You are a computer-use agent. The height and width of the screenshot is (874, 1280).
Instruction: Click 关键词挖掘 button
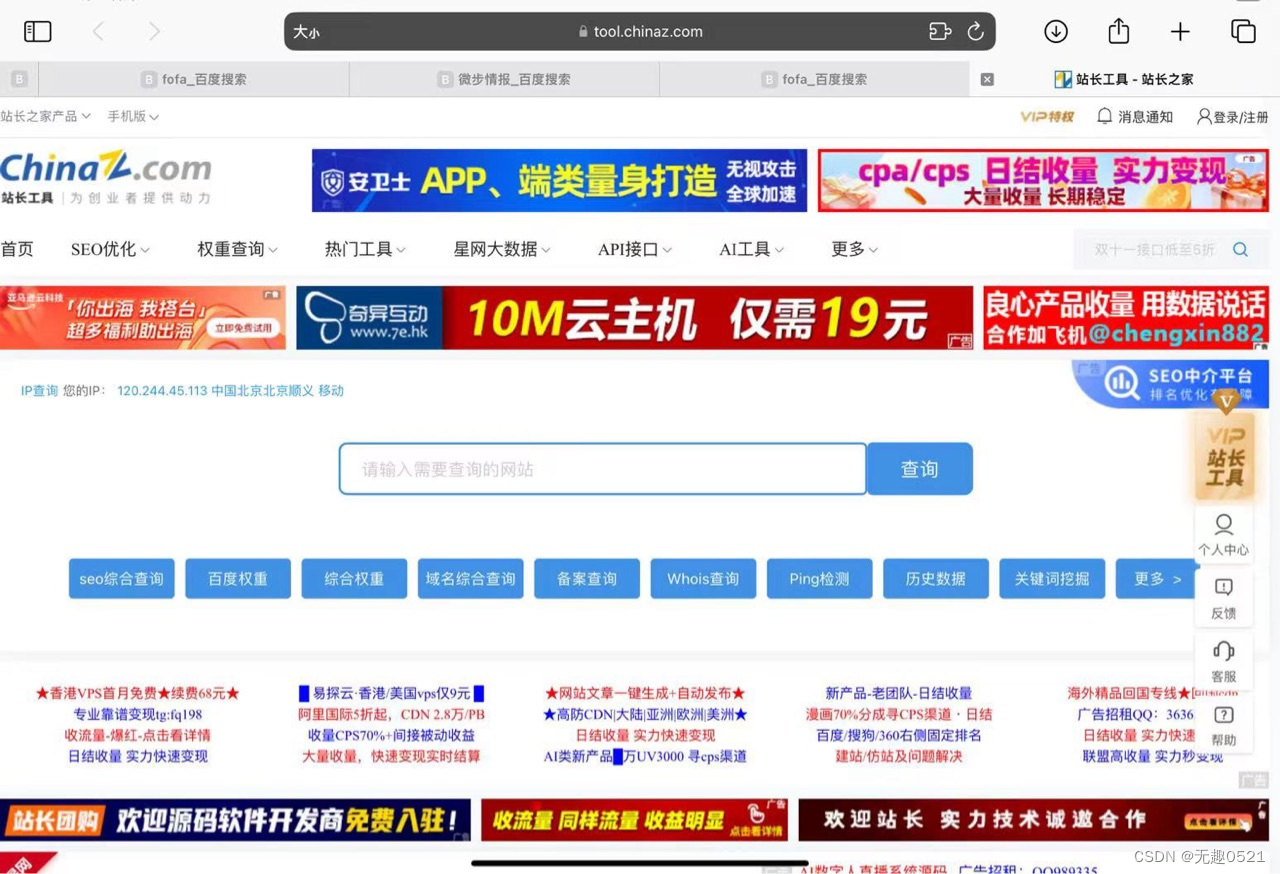point(1052,579)
